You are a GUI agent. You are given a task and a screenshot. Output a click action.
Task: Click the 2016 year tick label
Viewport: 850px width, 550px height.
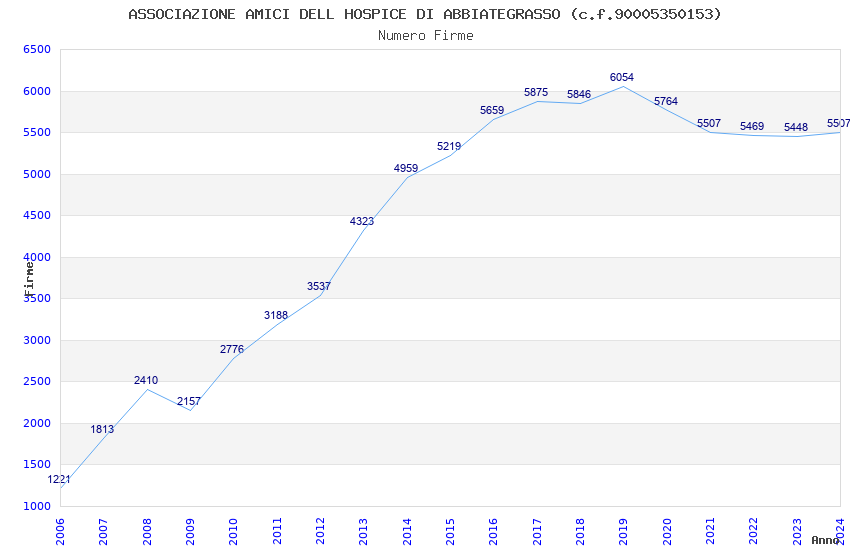[x=494, y=532]
